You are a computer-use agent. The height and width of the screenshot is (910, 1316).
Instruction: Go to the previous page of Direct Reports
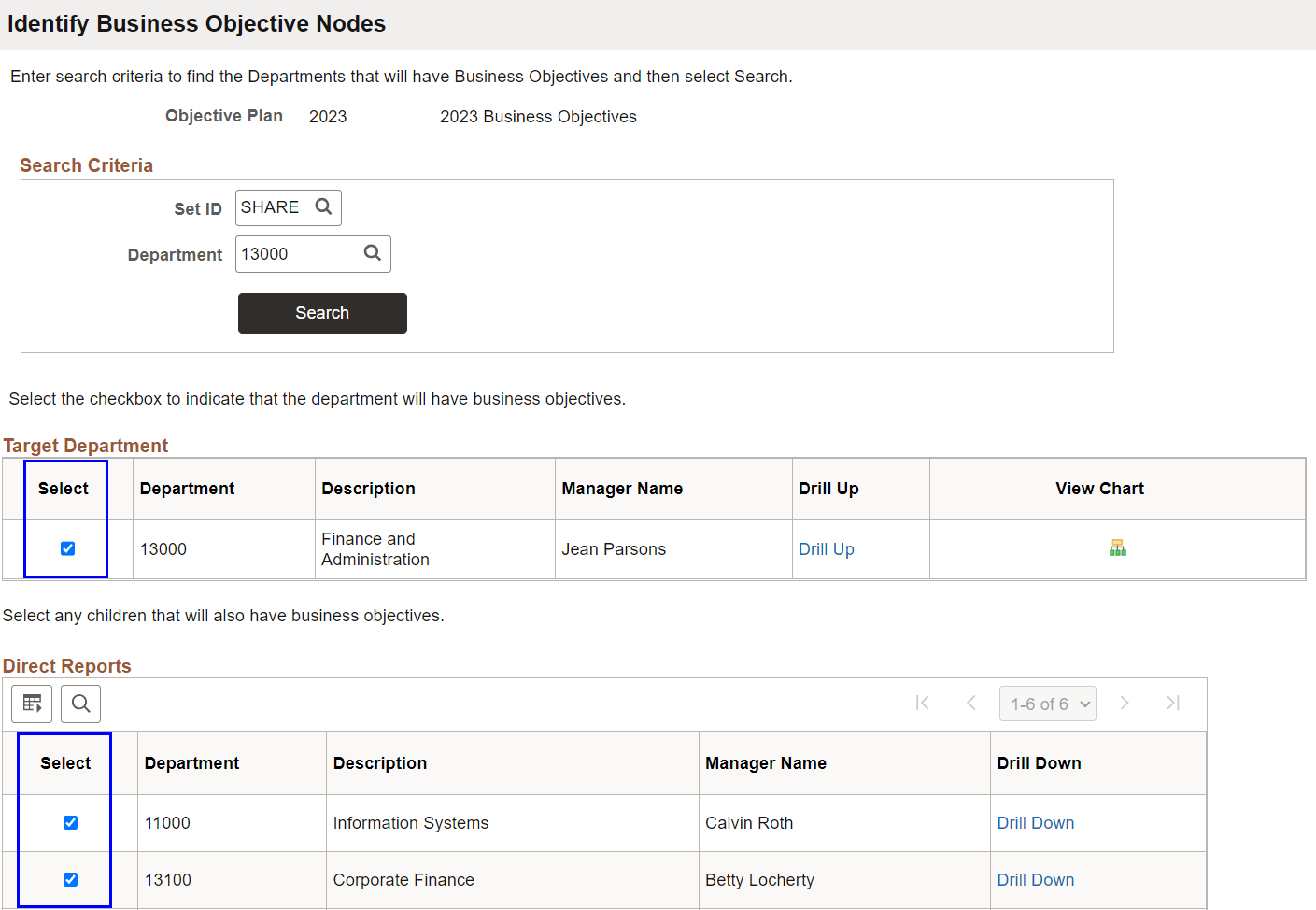(971, 703)
